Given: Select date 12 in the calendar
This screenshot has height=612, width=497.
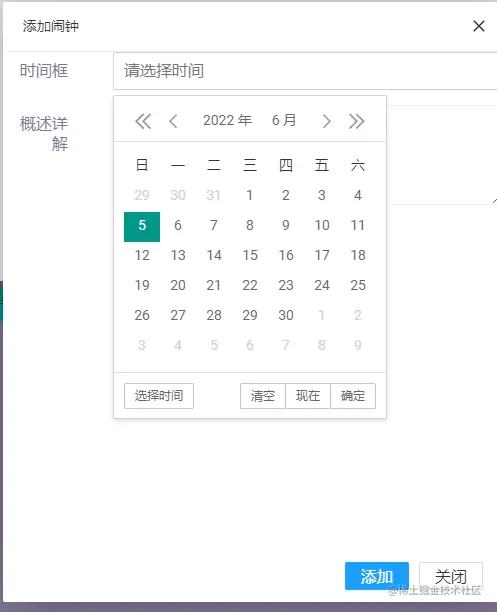Looking at the screenshot, I should (x=142, y=255).
